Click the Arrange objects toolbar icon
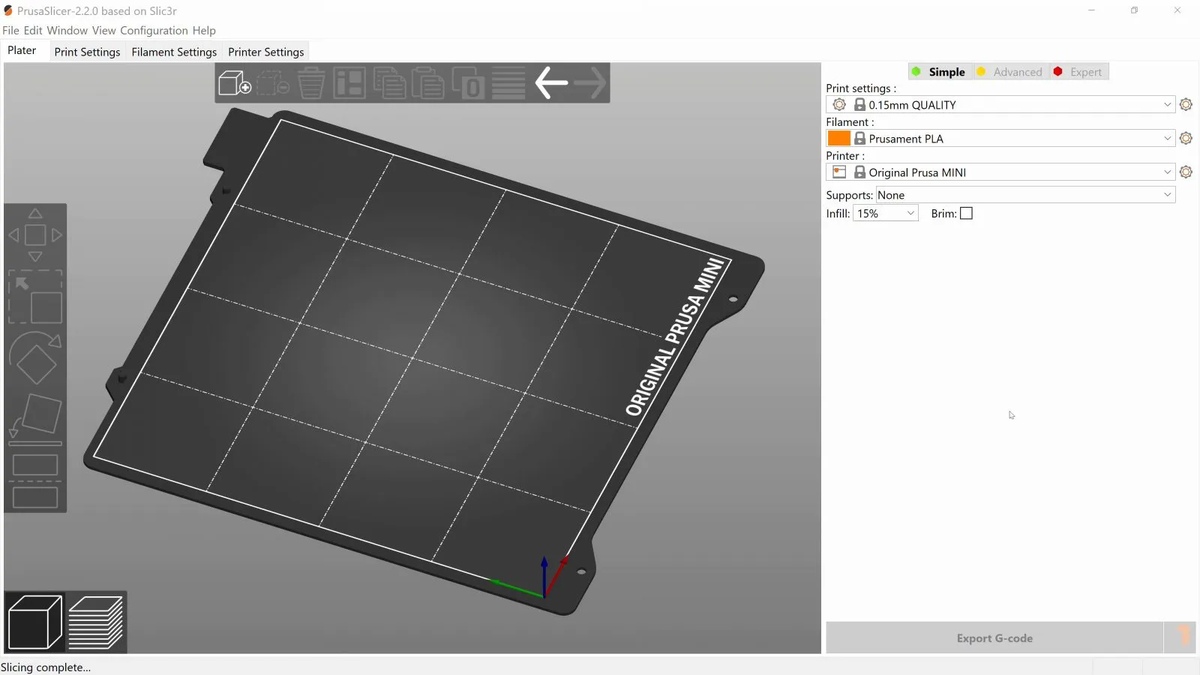Screen dimensions: 1200x675 coord(349,83)
